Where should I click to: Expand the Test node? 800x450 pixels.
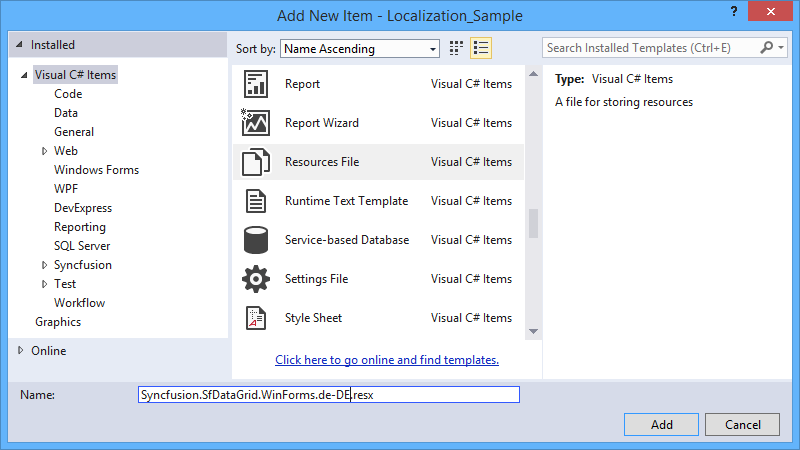pyautogui.click(x=44, y=284)
